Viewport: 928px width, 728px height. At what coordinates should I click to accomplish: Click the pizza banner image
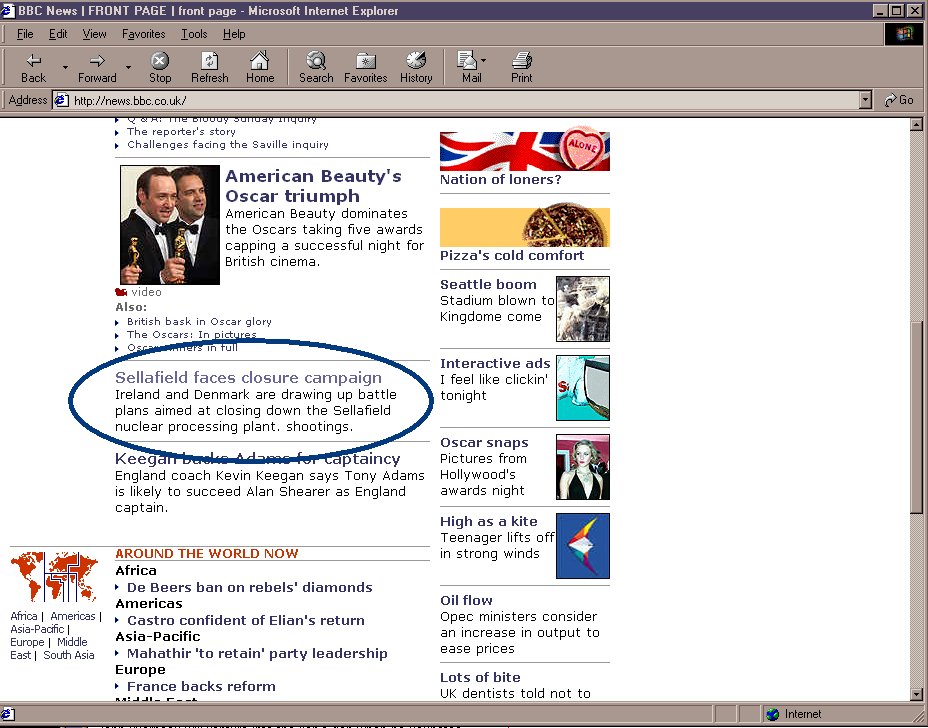click(525, 226)
